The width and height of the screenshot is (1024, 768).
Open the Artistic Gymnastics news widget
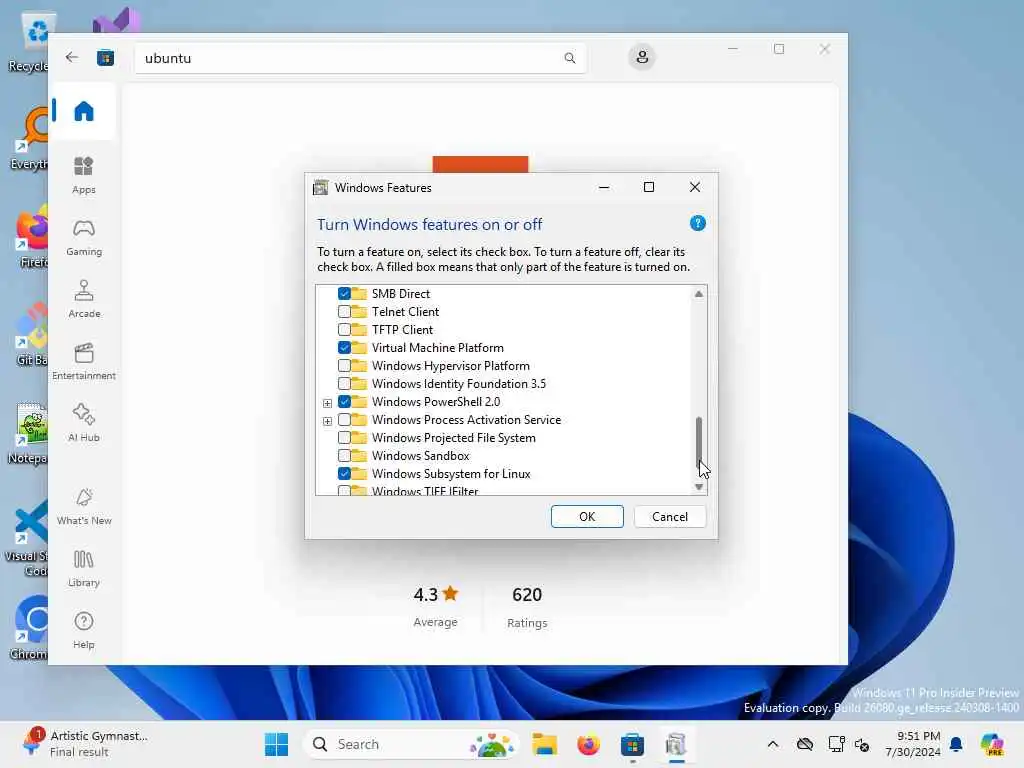click(85, 743)
